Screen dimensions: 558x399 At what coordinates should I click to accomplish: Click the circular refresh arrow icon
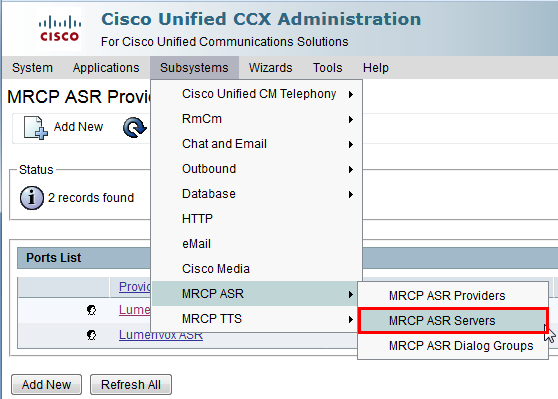[135, 127]
